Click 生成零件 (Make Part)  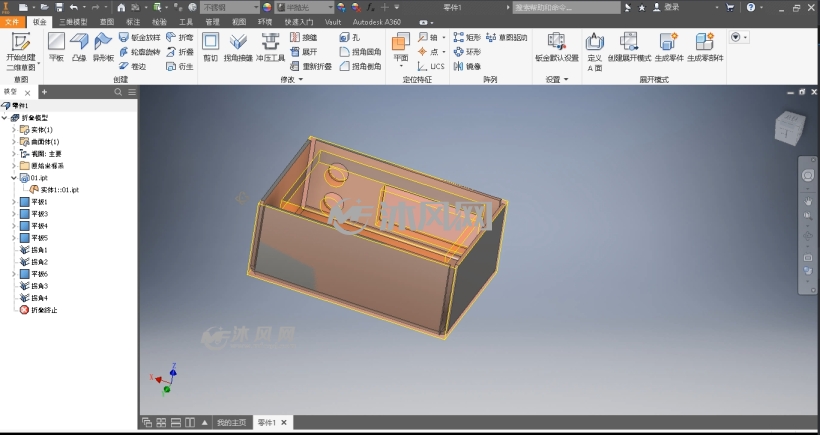click(x=669, y=47)
